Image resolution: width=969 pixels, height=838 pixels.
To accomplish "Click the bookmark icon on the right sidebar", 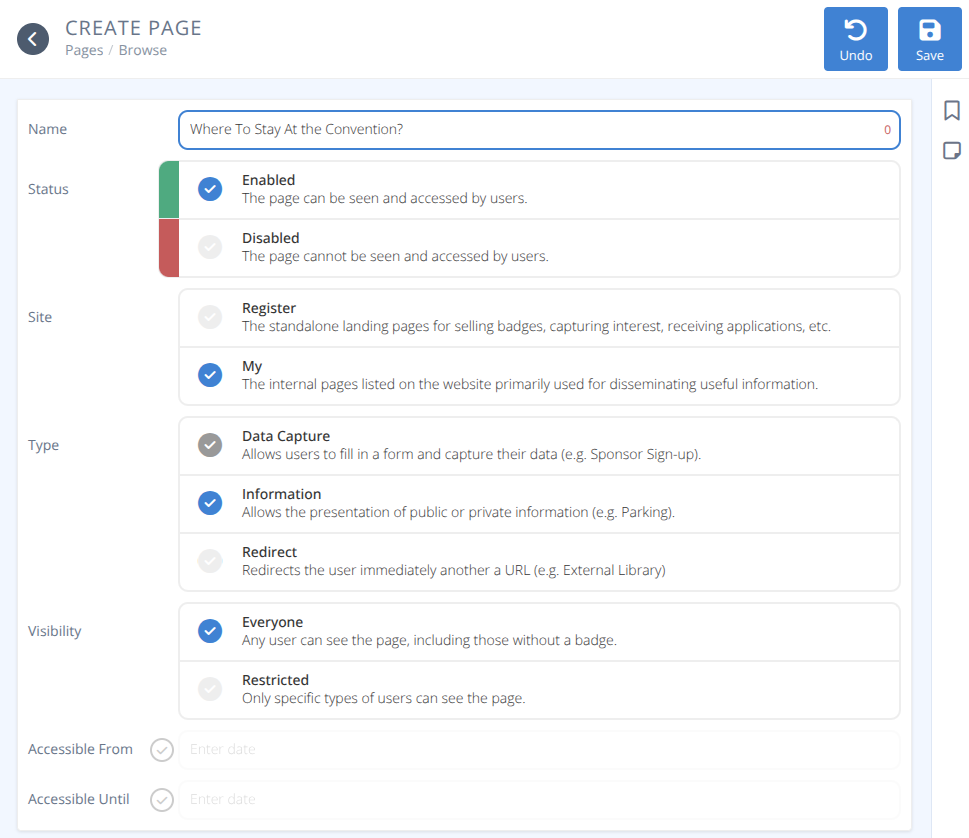I will tap(951, 110).
